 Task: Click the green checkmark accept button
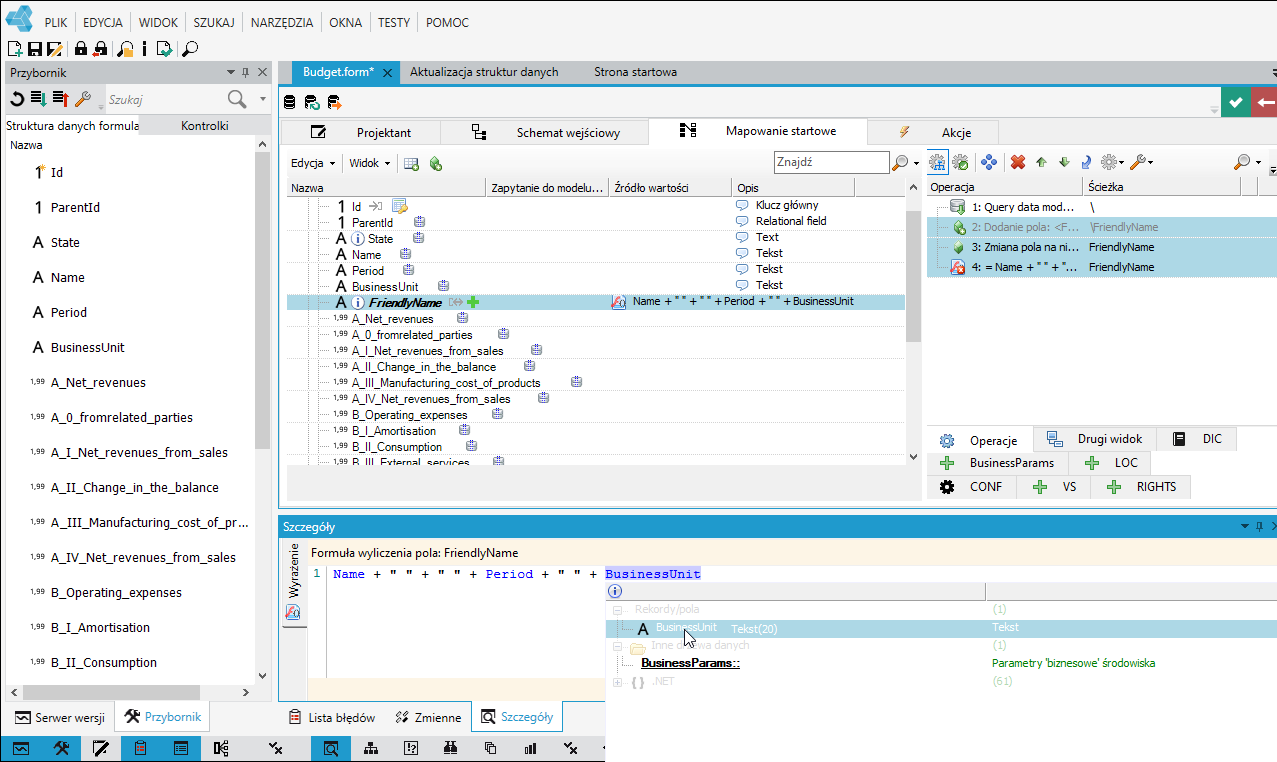(1236, 102)
